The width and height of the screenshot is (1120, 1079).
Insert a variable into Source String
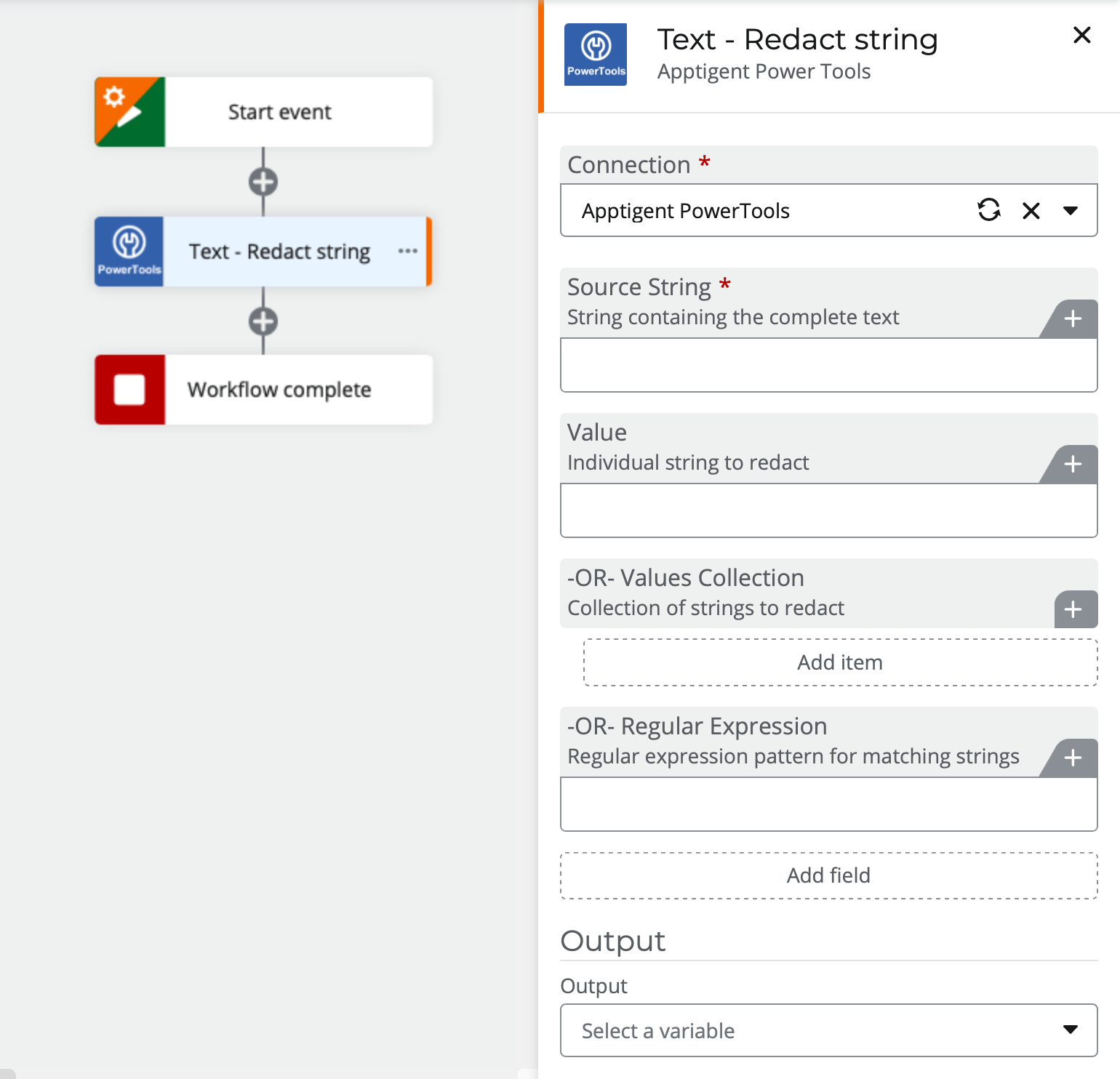(1072, 318)
